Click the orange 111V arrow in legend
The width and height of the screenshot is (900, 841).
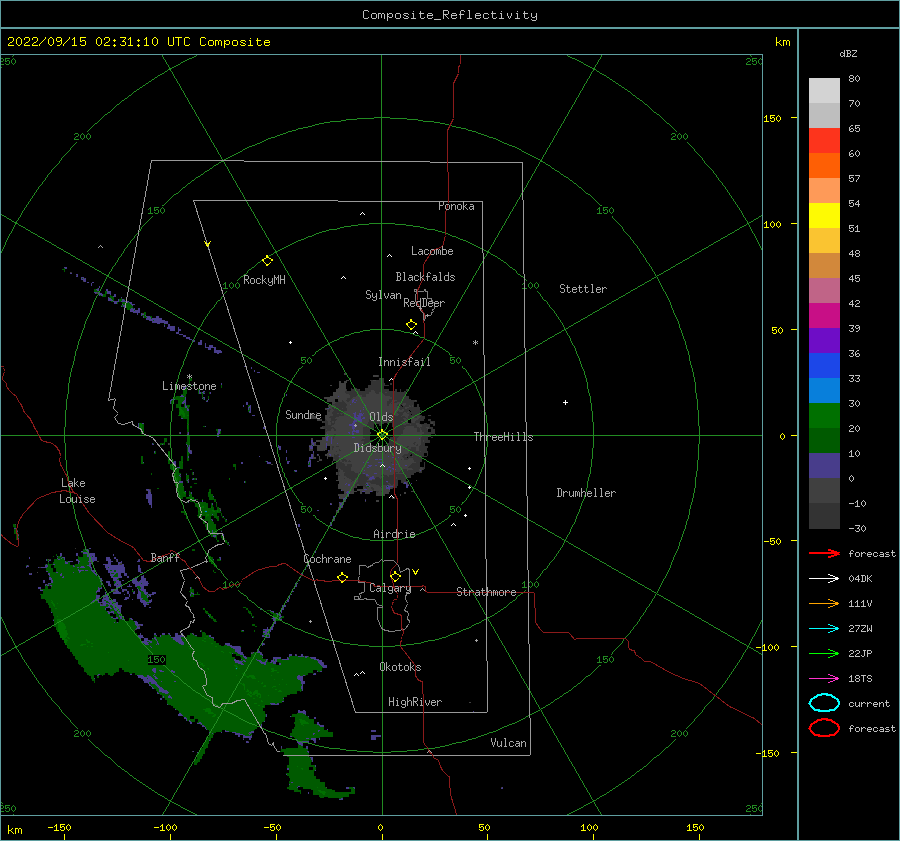pos(824,603)
